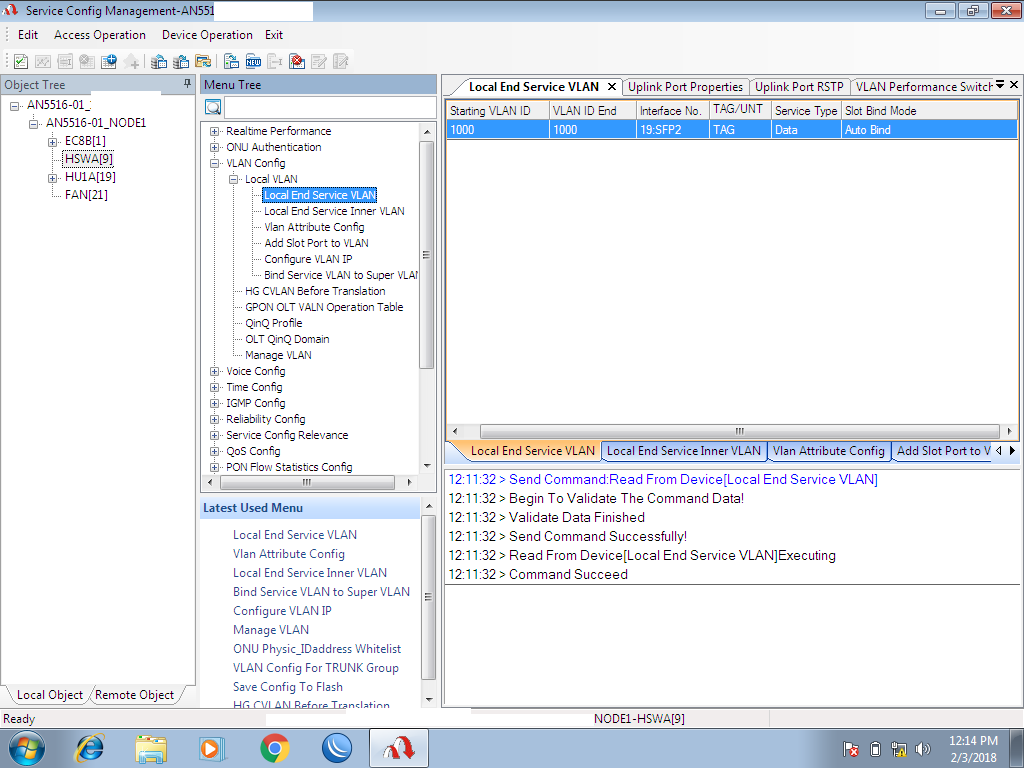
Task: Switch to the Remote Object tab
Action: coord(135,695)
